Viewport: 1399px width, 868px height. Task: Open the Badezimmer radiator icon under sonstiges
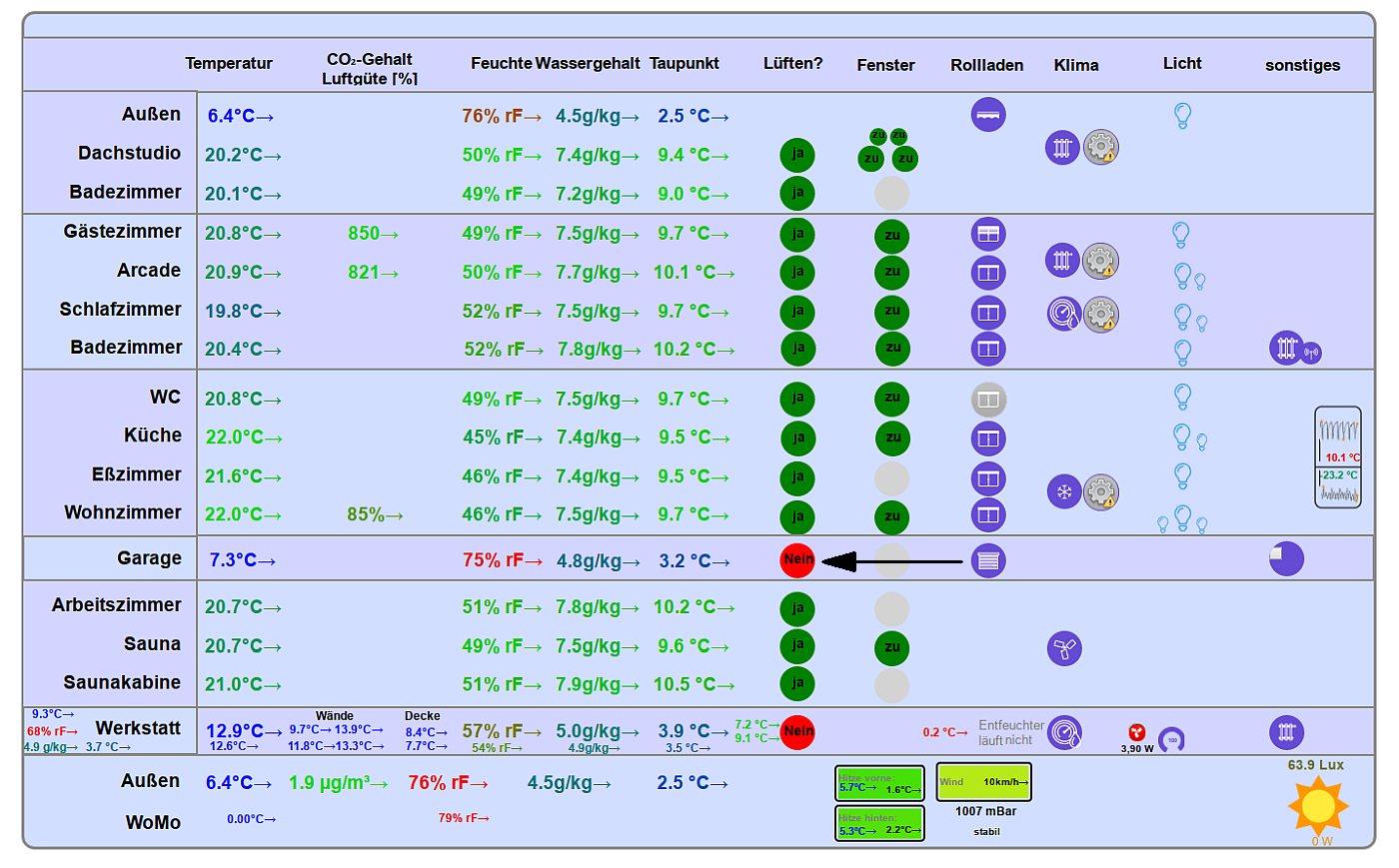tap(1286, 348)
